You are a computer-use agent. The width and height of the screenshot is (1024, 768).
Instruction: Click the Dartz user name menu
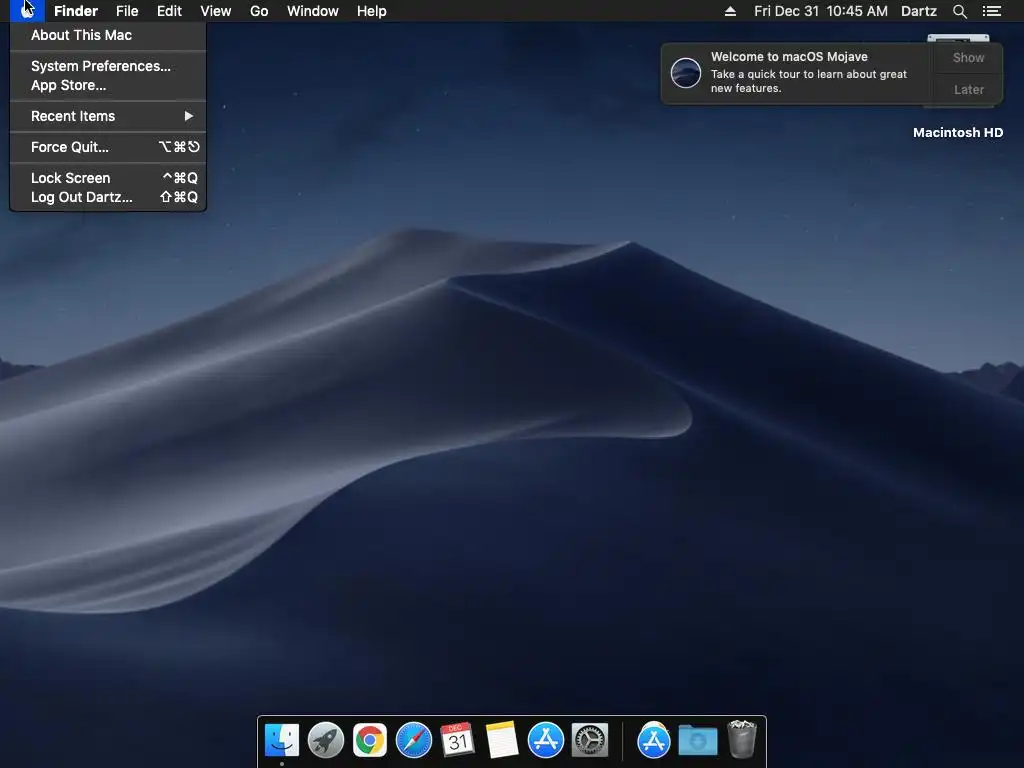918,11
